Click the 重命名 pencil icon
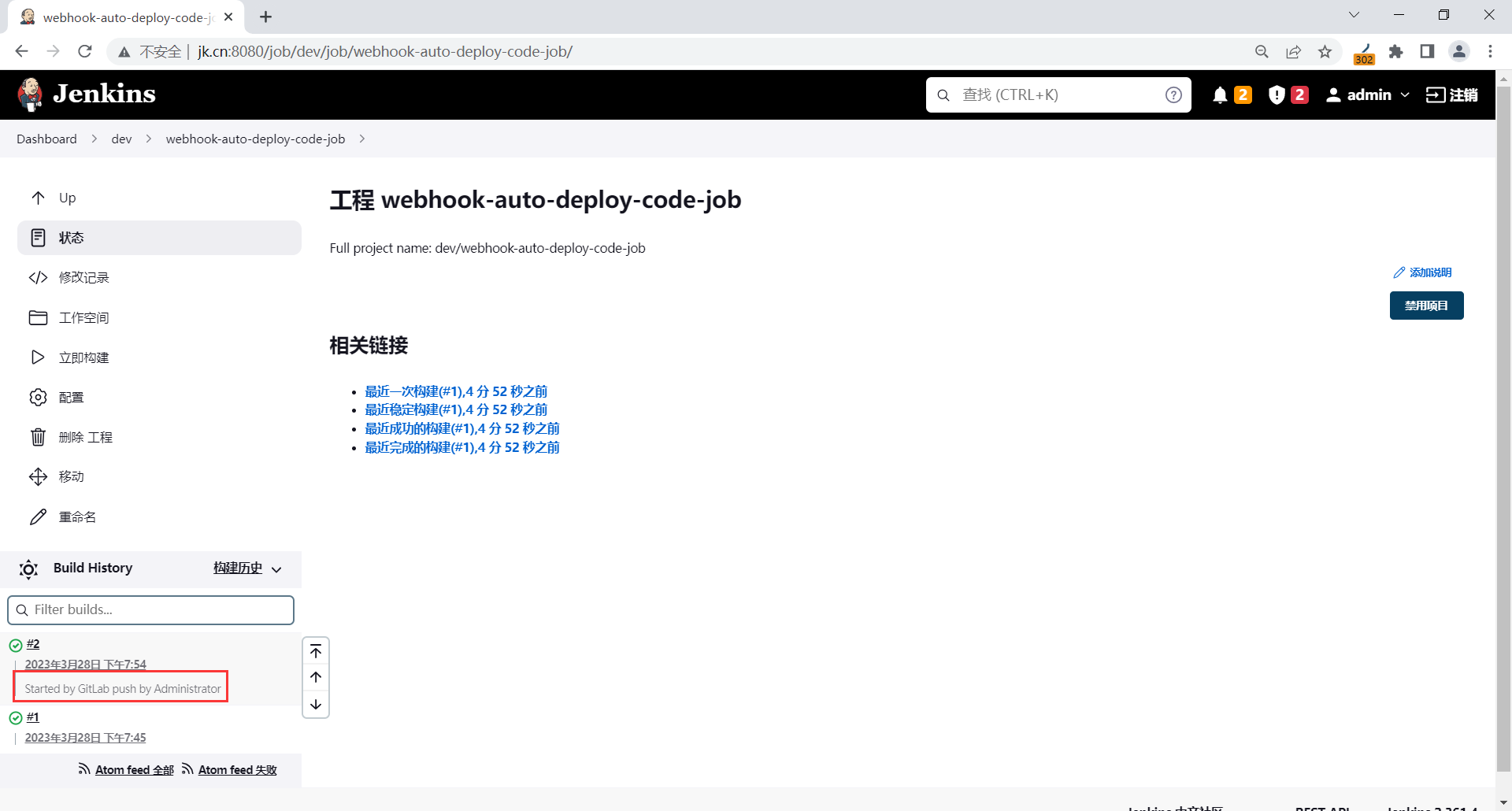This screenshot has height=811, width=1512. pos(39,517)
